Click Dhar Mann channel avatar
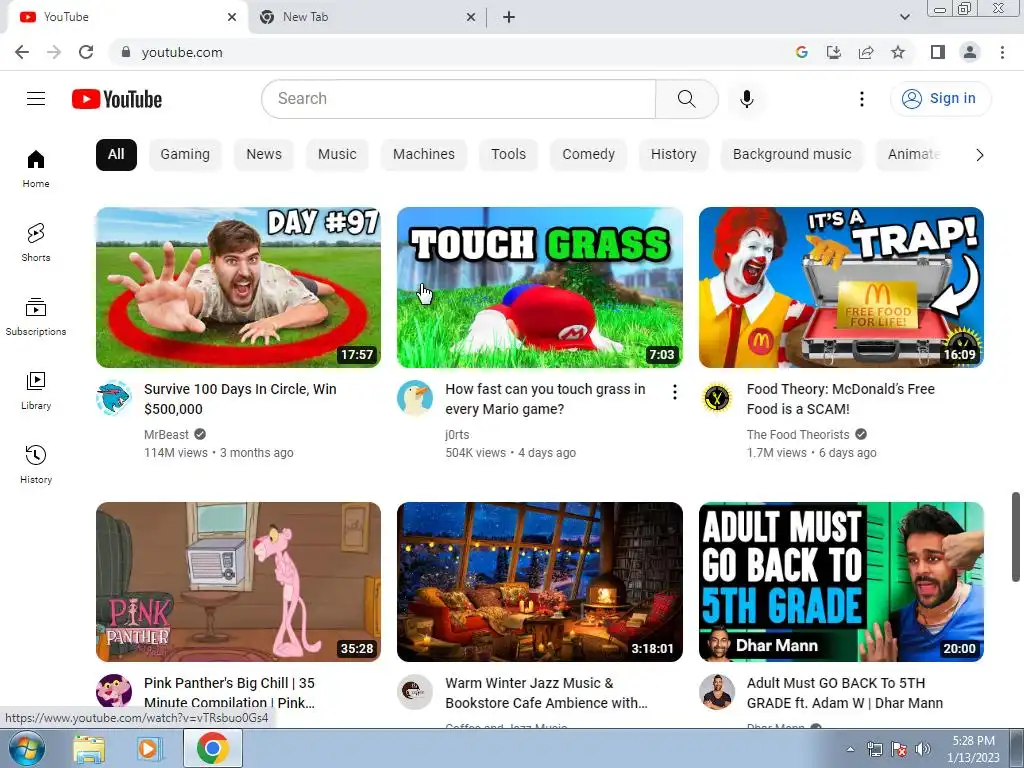The height and width of the screenshot is (768, 1024). coord(716,692)
